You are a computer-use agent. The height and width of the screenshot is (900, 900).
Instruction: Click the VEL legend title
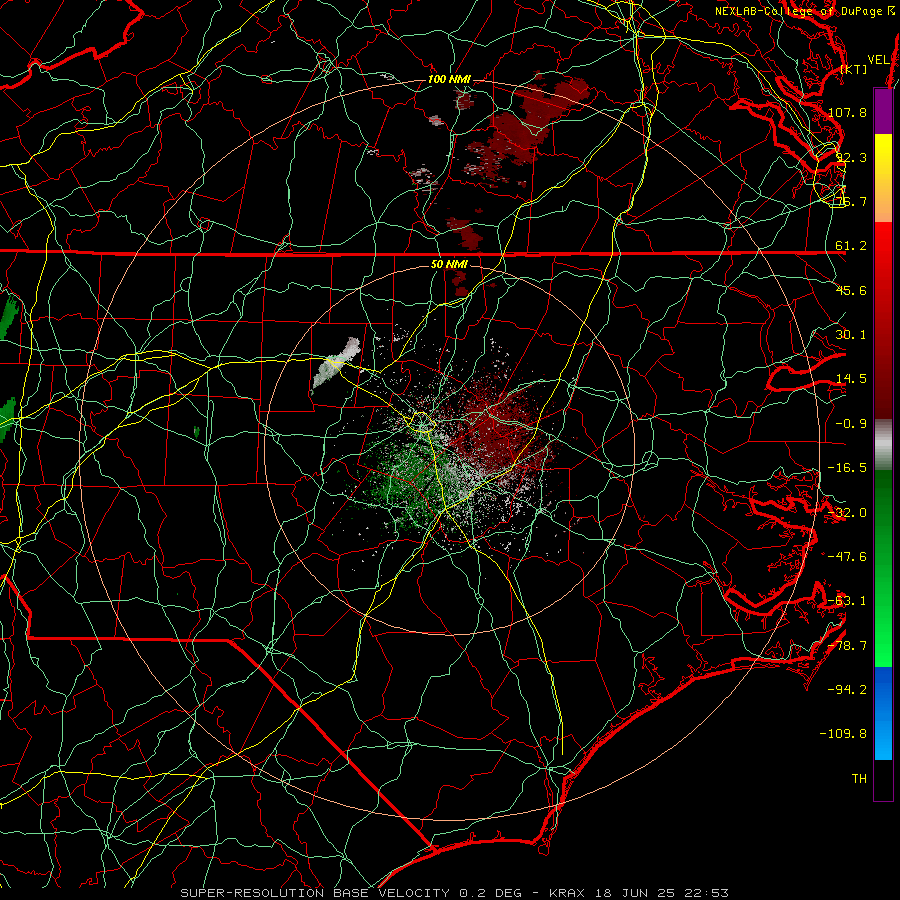pos(879,60)
